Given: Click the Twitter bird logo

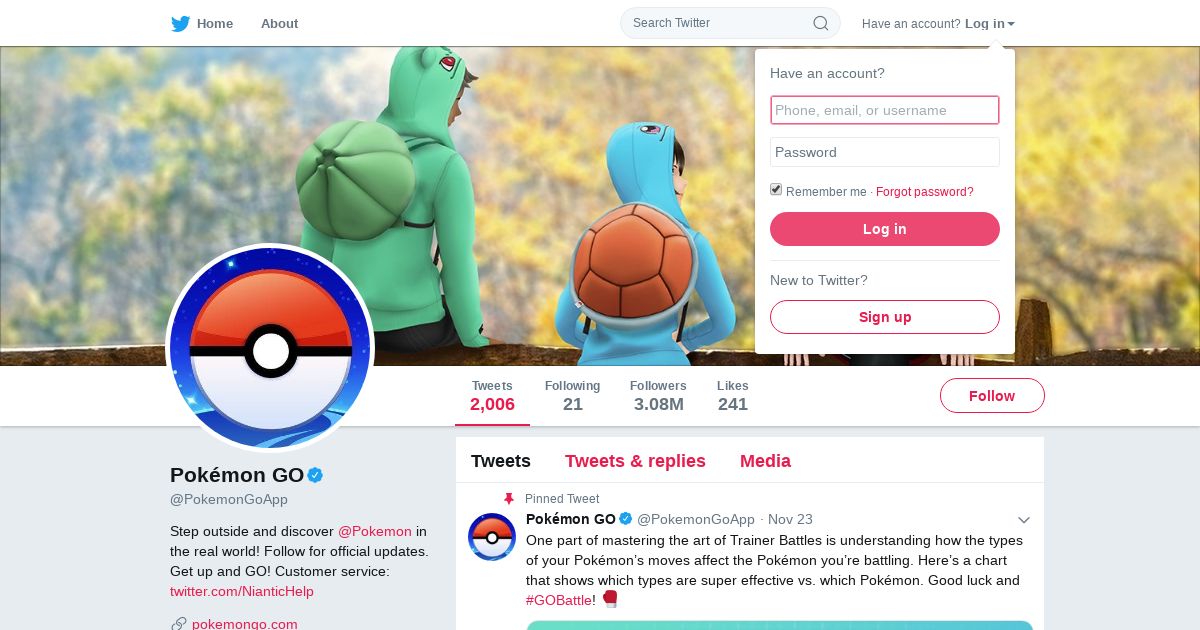Looking at the screenshot, I should (x=180, y=23).
